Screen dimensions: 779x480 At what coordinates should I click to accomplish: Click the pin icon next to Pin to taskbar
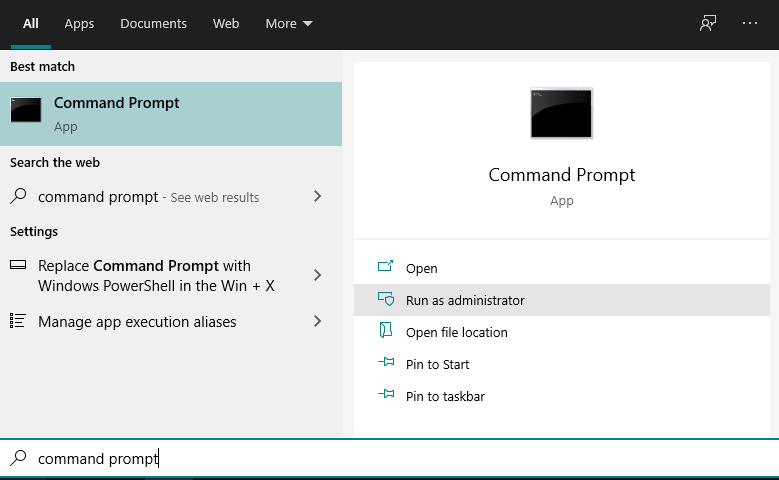(386, 394)
